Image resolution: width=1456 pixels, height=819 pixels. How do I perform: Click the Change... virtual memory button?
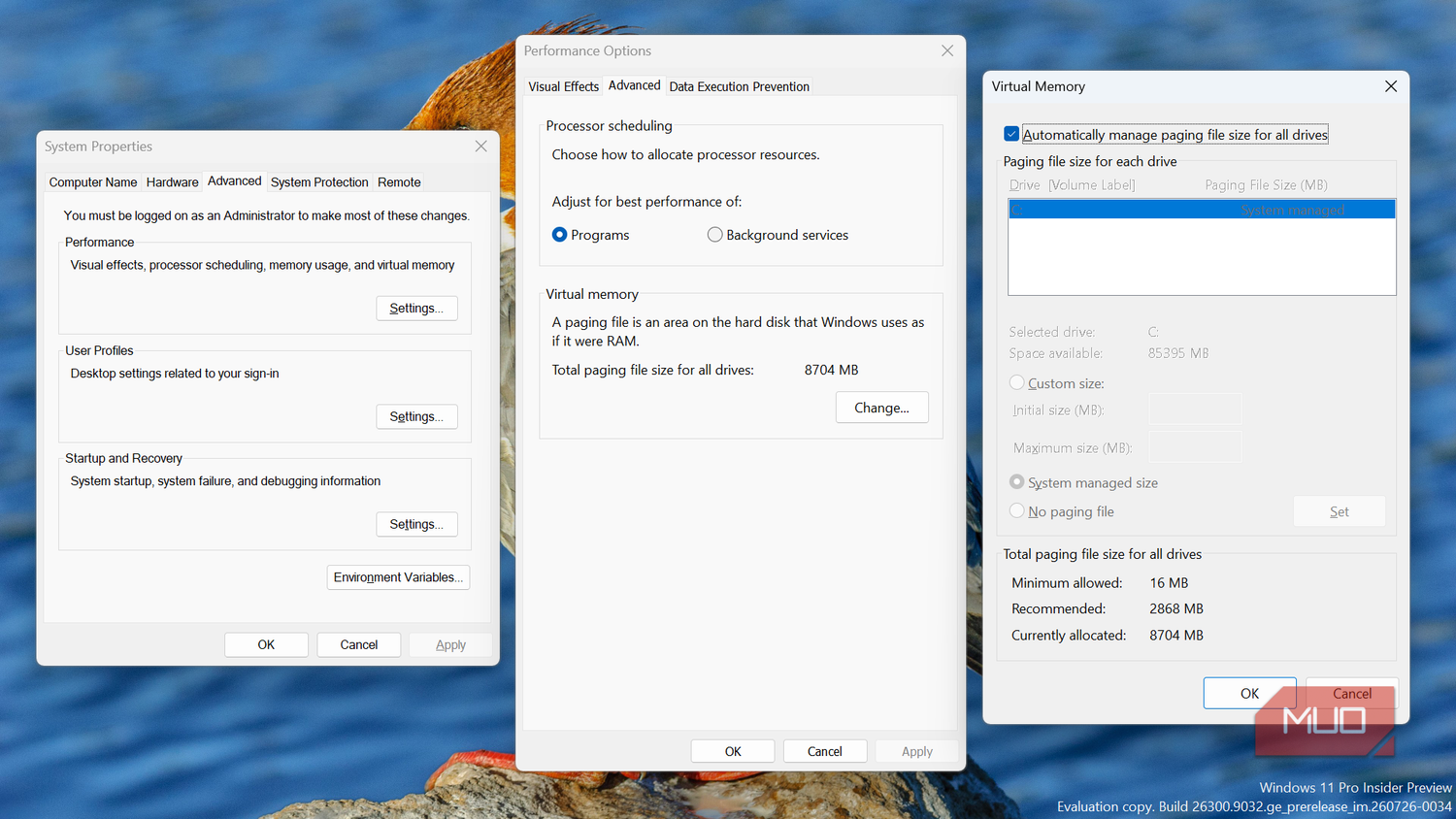(881, 408)
